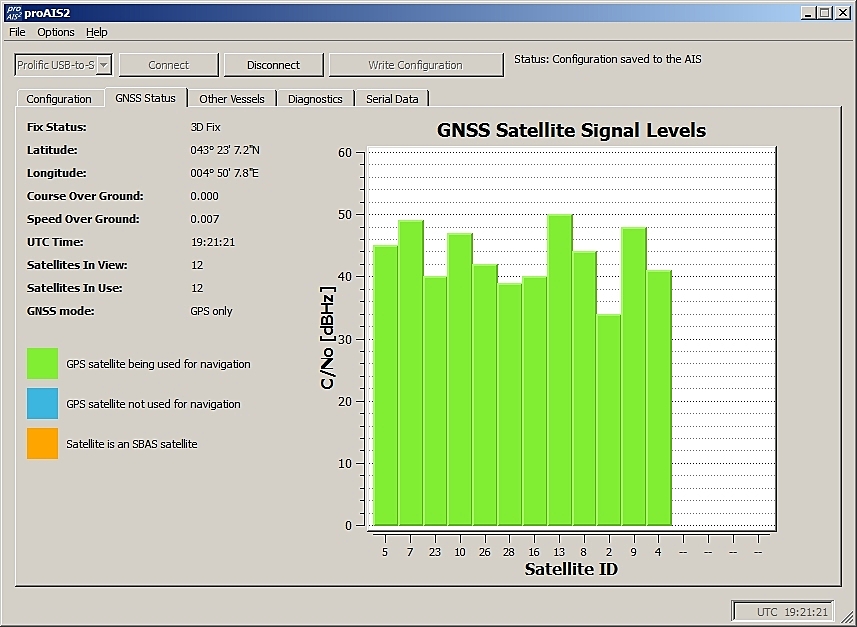857x627 pixels.
Task: Click the GNSS mode value 'GPS only'
Action: click(x=212, y=311)
